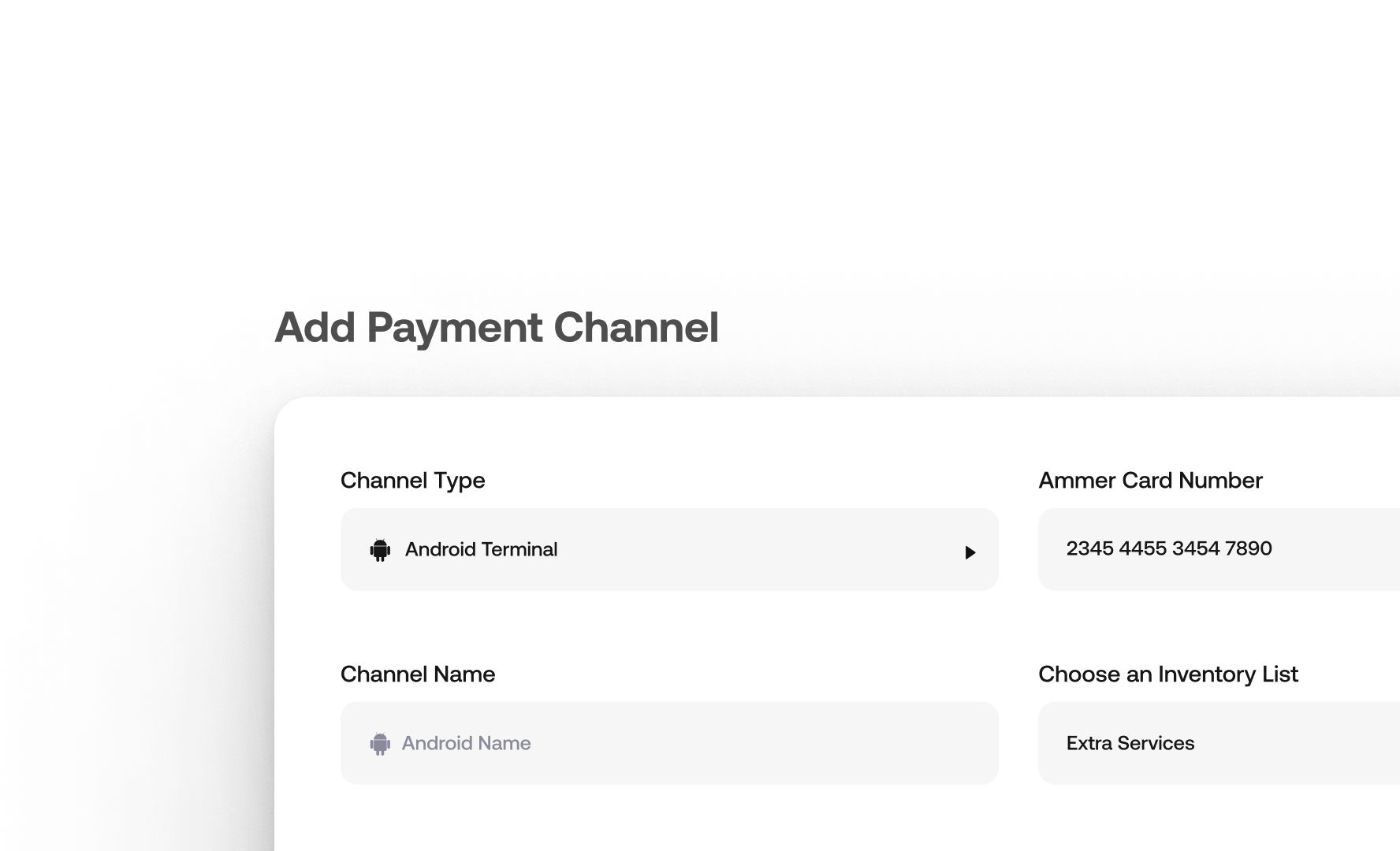Click the Extra Services text
This screenshot has width=1400, height=851.
point(1130,743)
